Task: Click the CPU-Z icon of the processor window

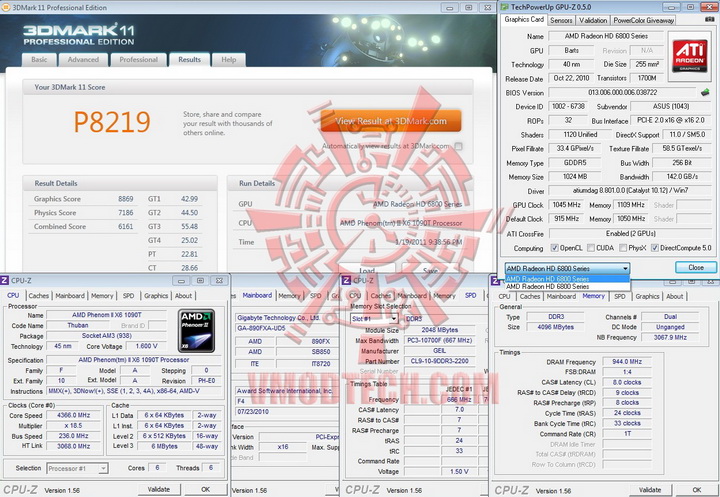Action: (x=5, y=280)
